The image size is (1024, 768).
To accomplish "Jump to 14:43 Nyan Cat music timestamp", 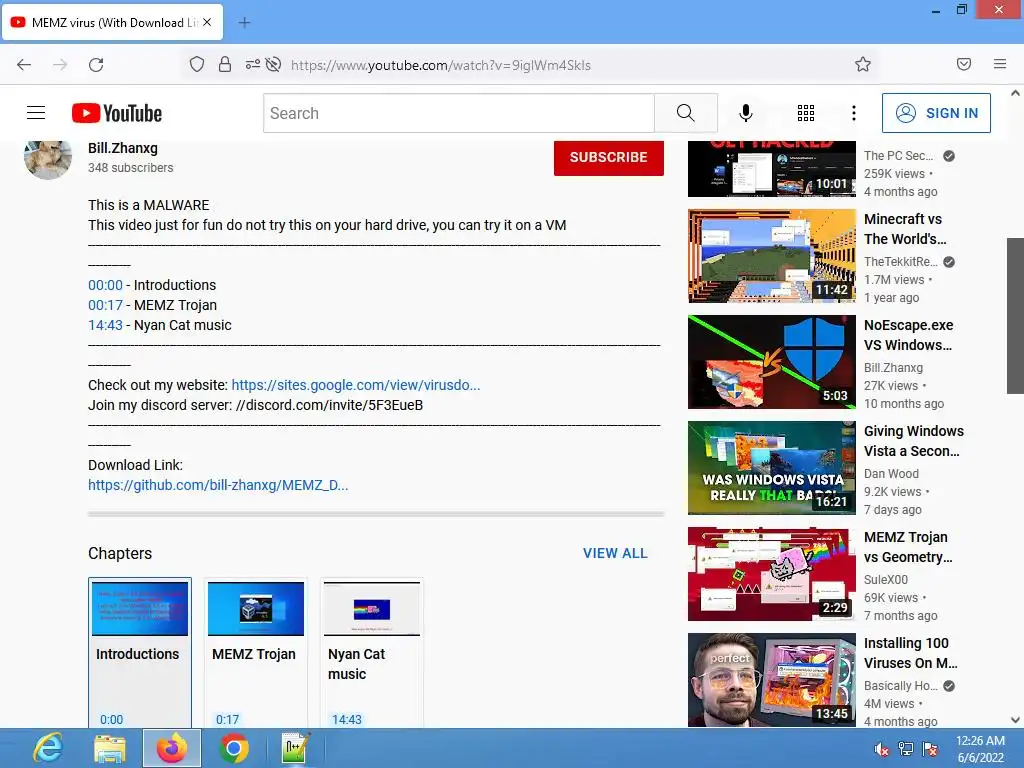I will pyautogui.click(x=105, y=325).
